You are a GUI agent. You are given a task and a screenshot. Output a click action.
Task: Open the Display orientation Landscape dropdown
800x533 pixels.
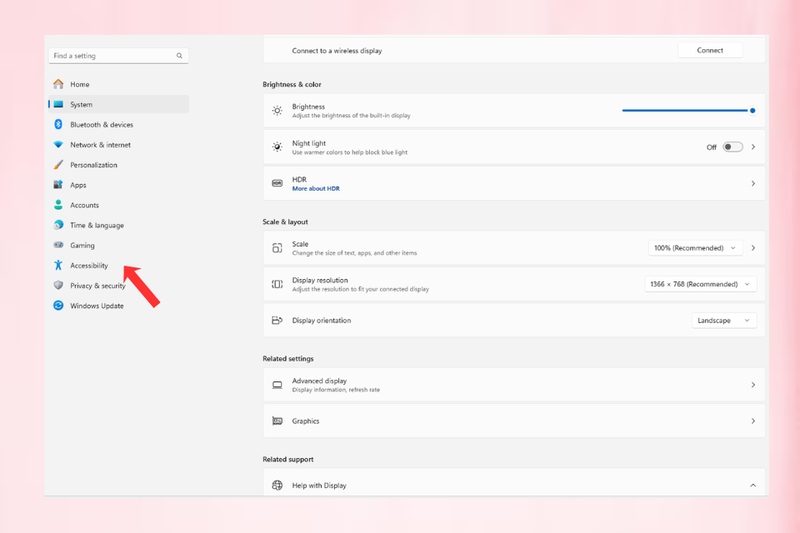pyautogui.click(x=723, y=320)
